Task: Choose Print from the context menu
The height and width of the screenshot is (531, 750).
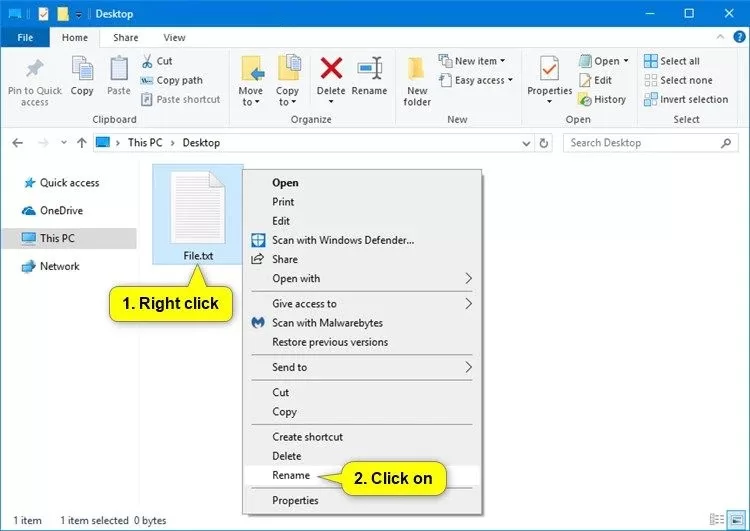Action: (x=362, y=202)
